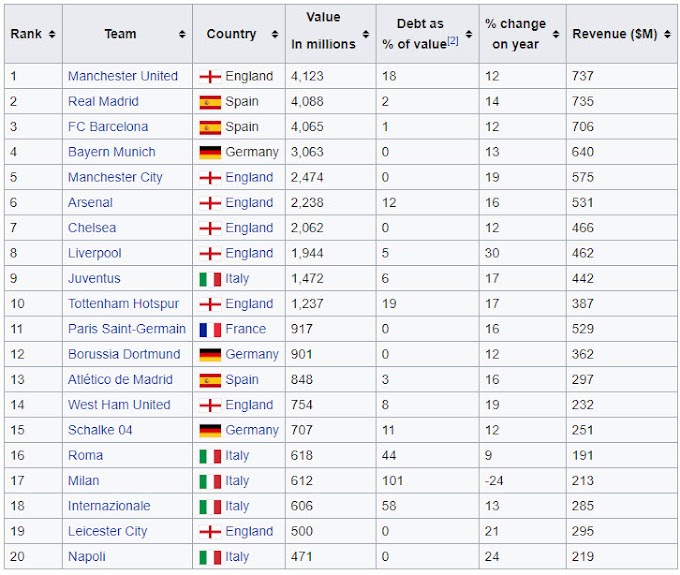The width and height of the screenshot is (680, 575).
Task: Open Italy link in Juventus row
Action: (x=237, y=278)
